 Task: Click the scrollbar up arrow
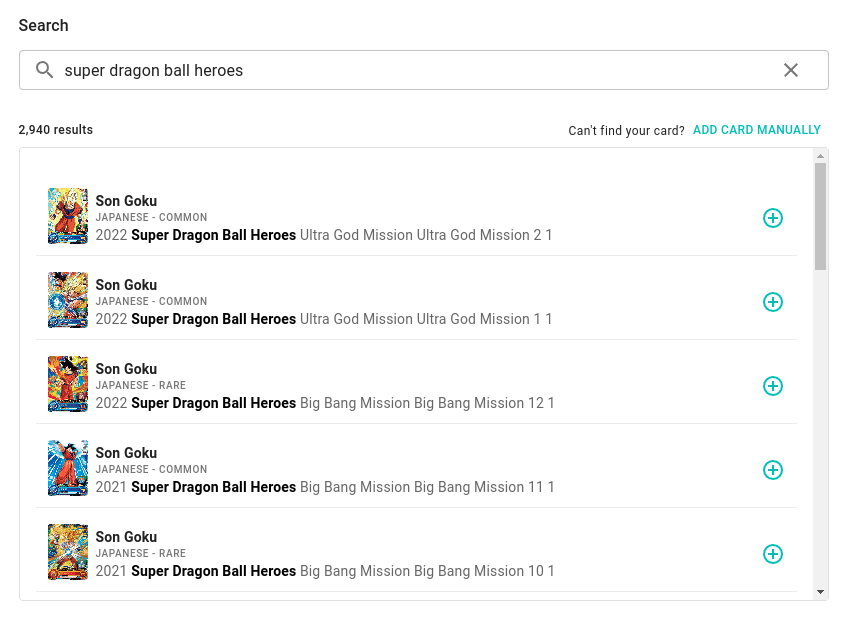pos(820,156)
